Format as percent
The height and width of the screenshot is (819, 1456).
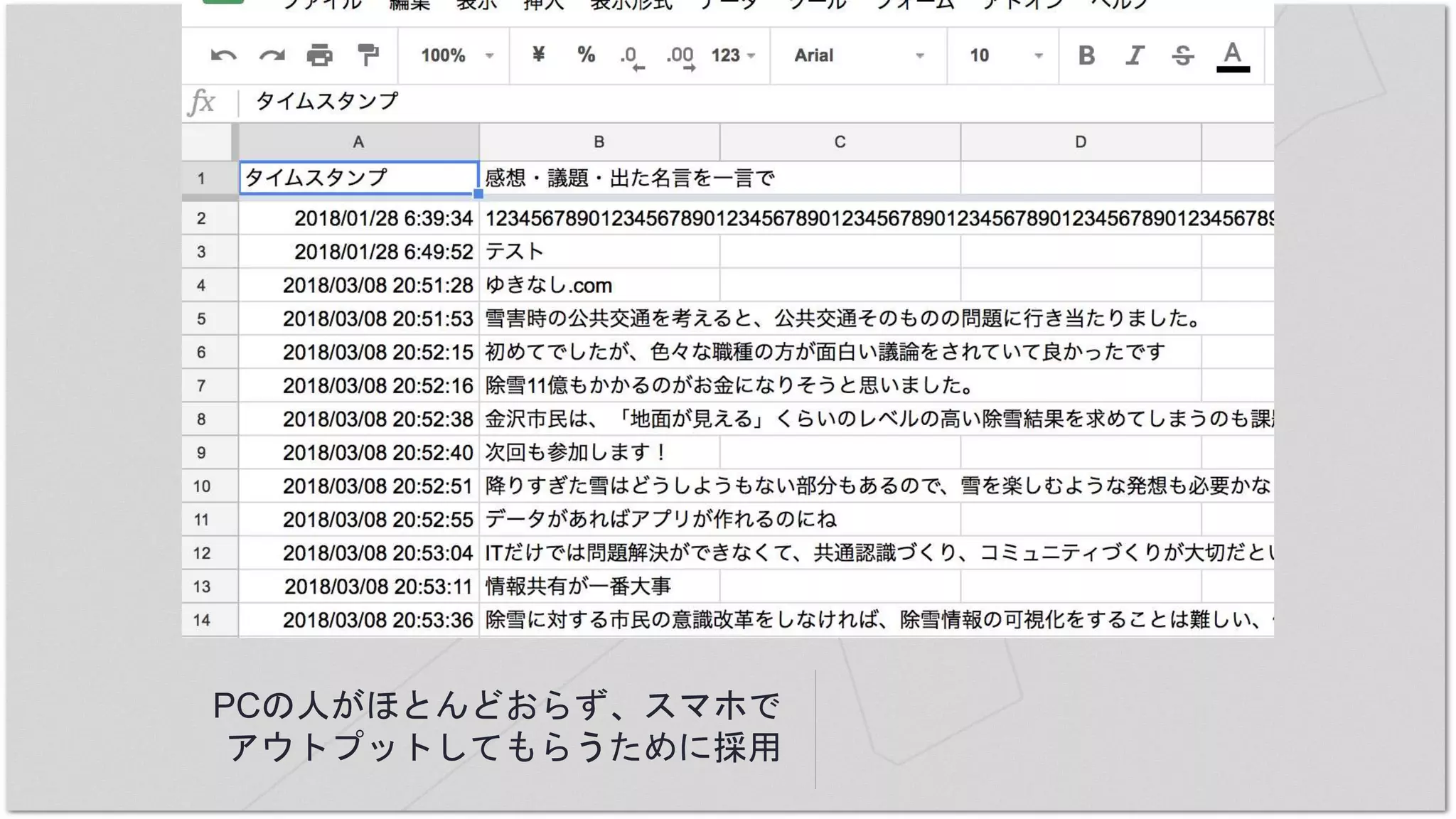click(586, 55)
